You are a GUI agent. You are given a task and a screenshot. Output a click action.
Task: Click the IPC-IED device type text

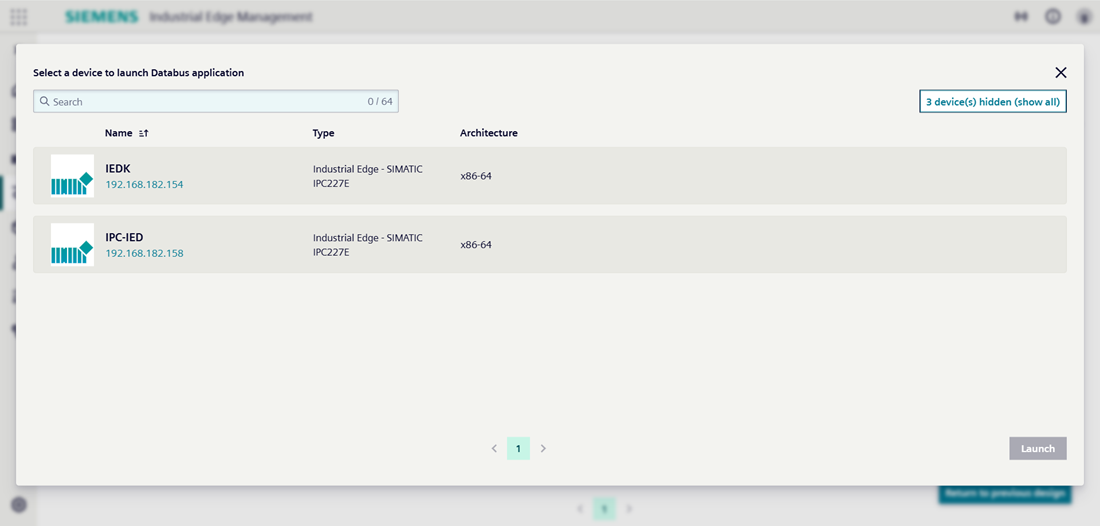(x=368, y=245)
